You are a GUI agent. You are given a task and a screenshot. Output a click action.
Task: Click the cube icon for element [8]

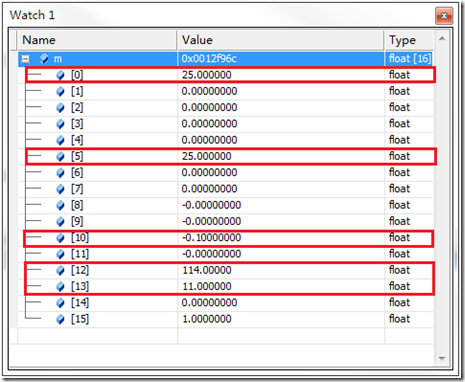click(x=60, y=206)
